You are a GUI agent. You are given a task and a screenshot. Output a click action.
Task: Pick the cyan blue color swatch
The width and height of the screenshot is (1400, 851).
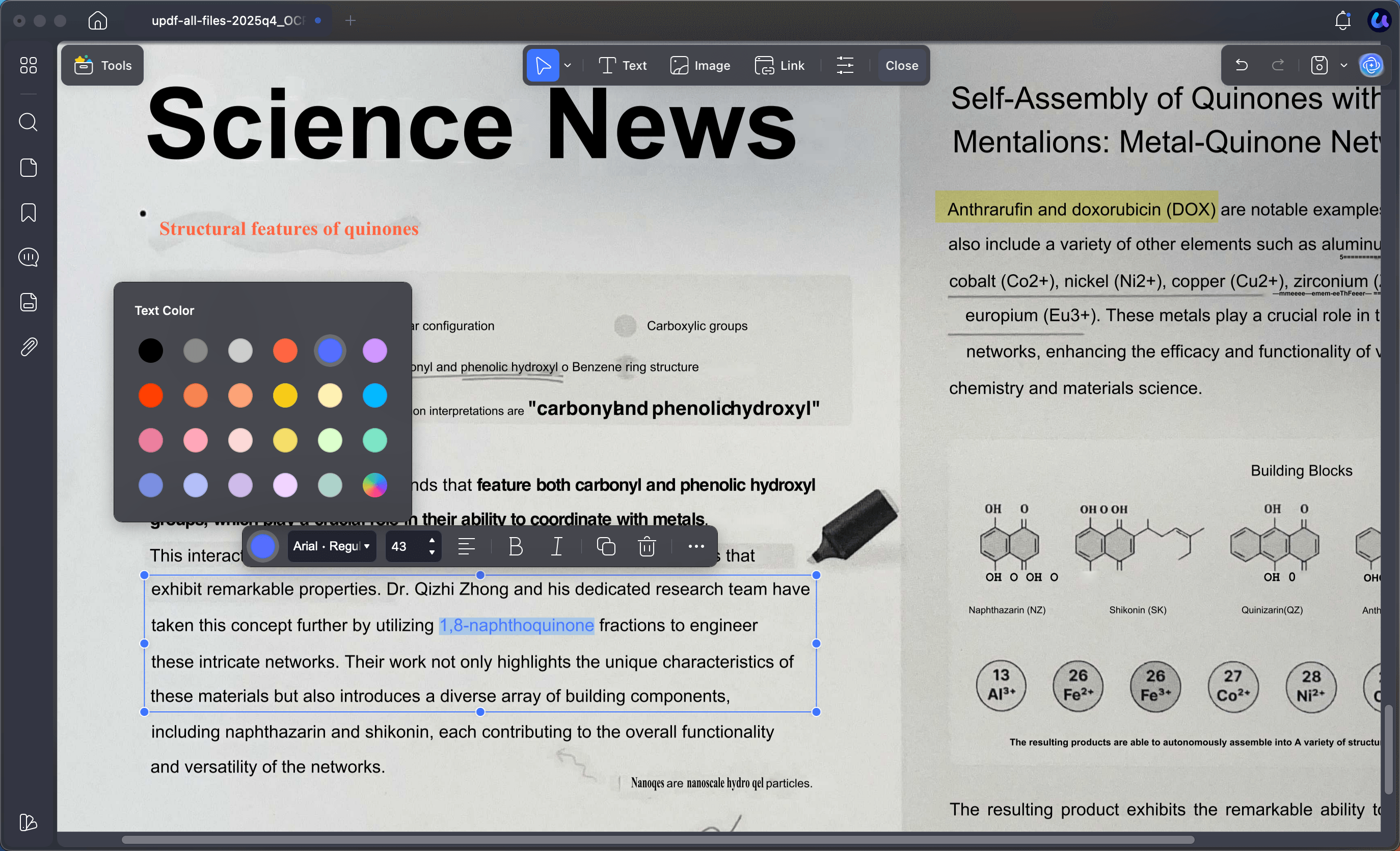click(374, 395)
